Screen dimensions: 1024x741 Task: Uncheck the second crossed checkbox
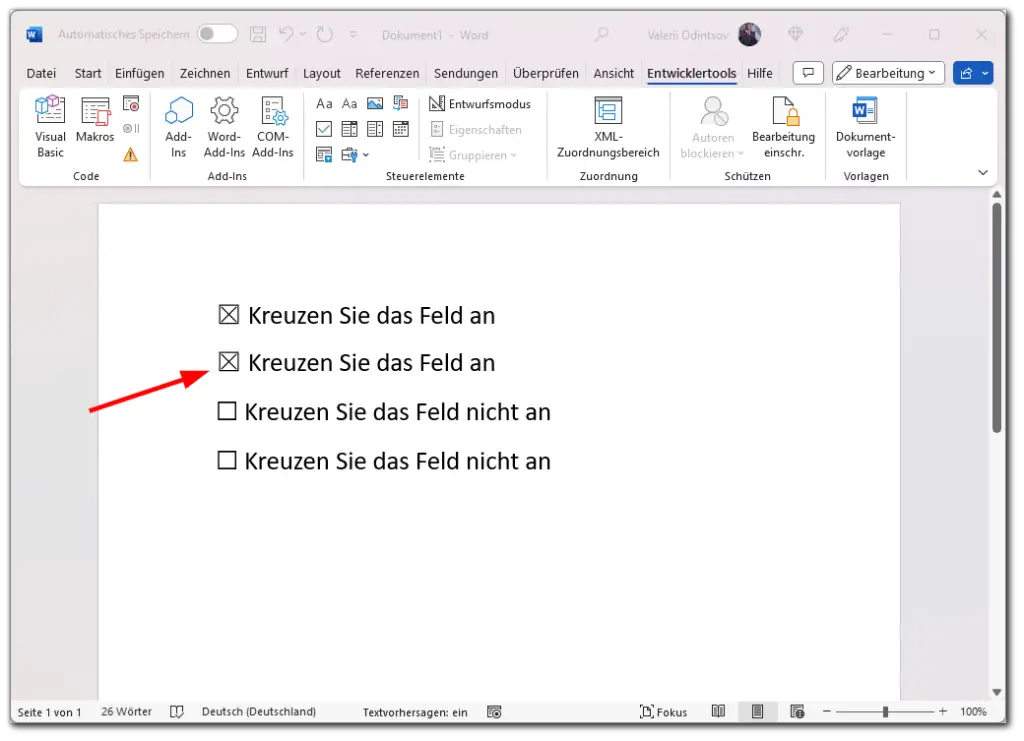click(x=226, y=361)
